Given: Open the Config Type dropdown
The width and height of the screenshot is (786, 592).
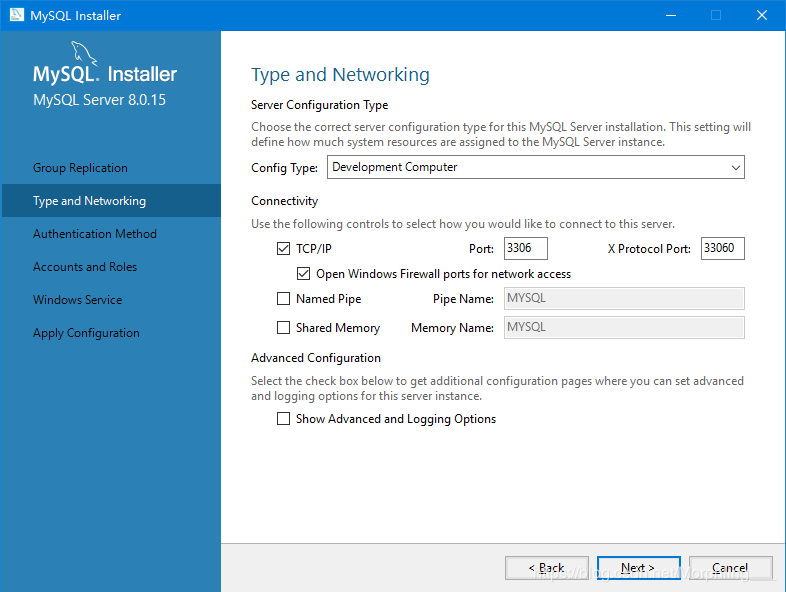Looking at the screenshot, I should (x=535, y=167).
